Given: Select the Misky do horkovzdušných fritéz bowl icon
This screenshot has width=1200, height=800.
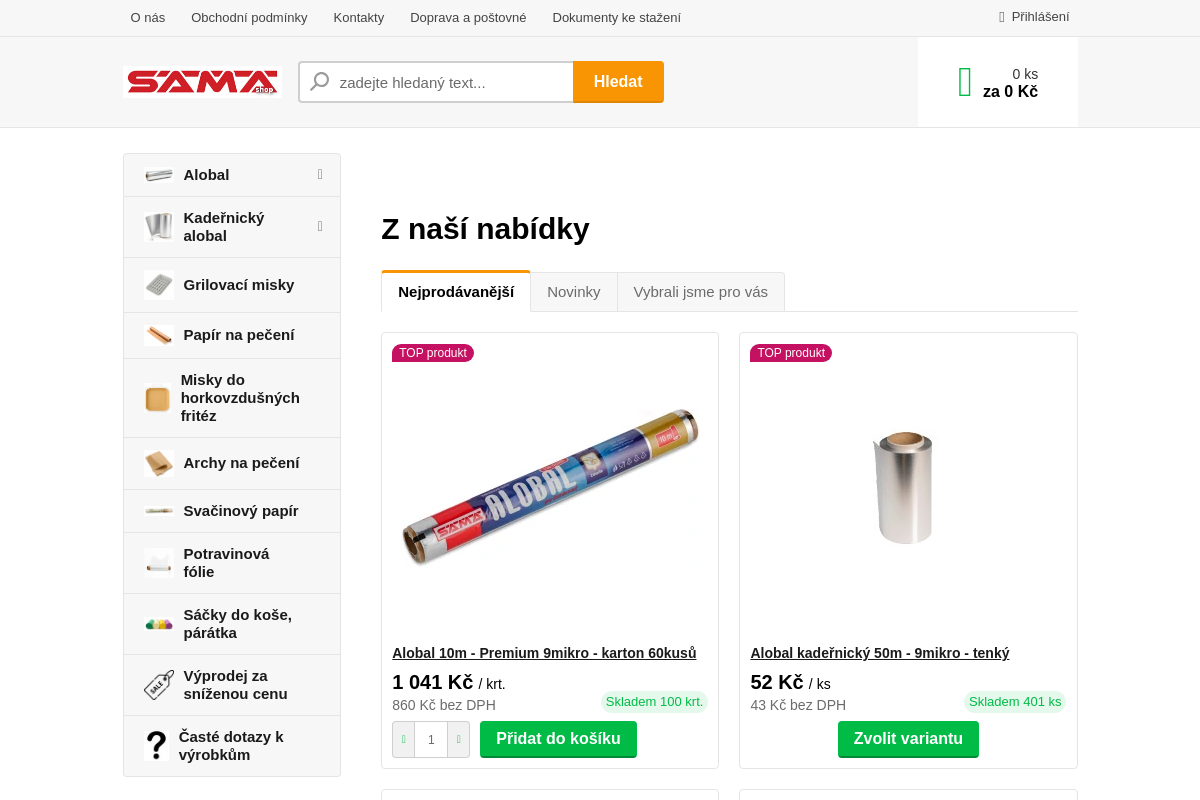Looking at the screenshot, I should click(x=157, y=398).
